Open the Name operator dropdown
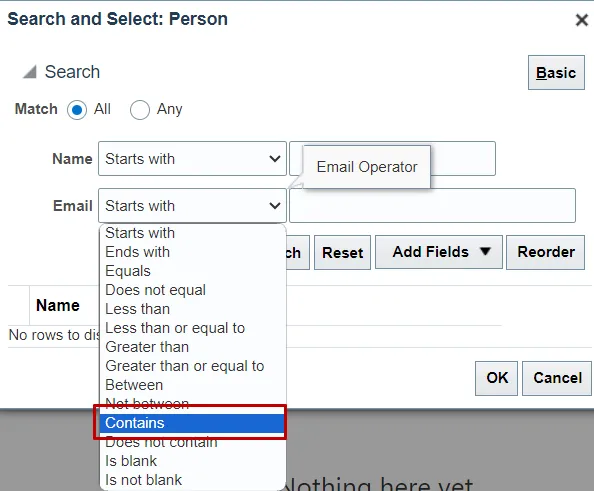The image size is (594, 491). tap(192, 159)
